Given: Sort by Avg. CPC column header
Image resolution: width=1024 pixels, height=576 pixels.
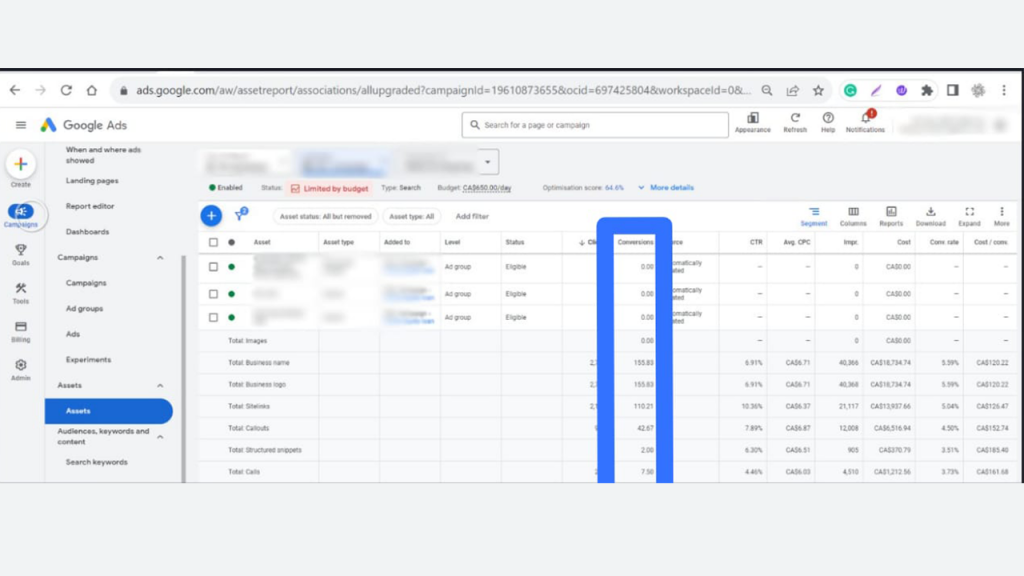Looking at the screenshot, I should [x=797, y=242].
